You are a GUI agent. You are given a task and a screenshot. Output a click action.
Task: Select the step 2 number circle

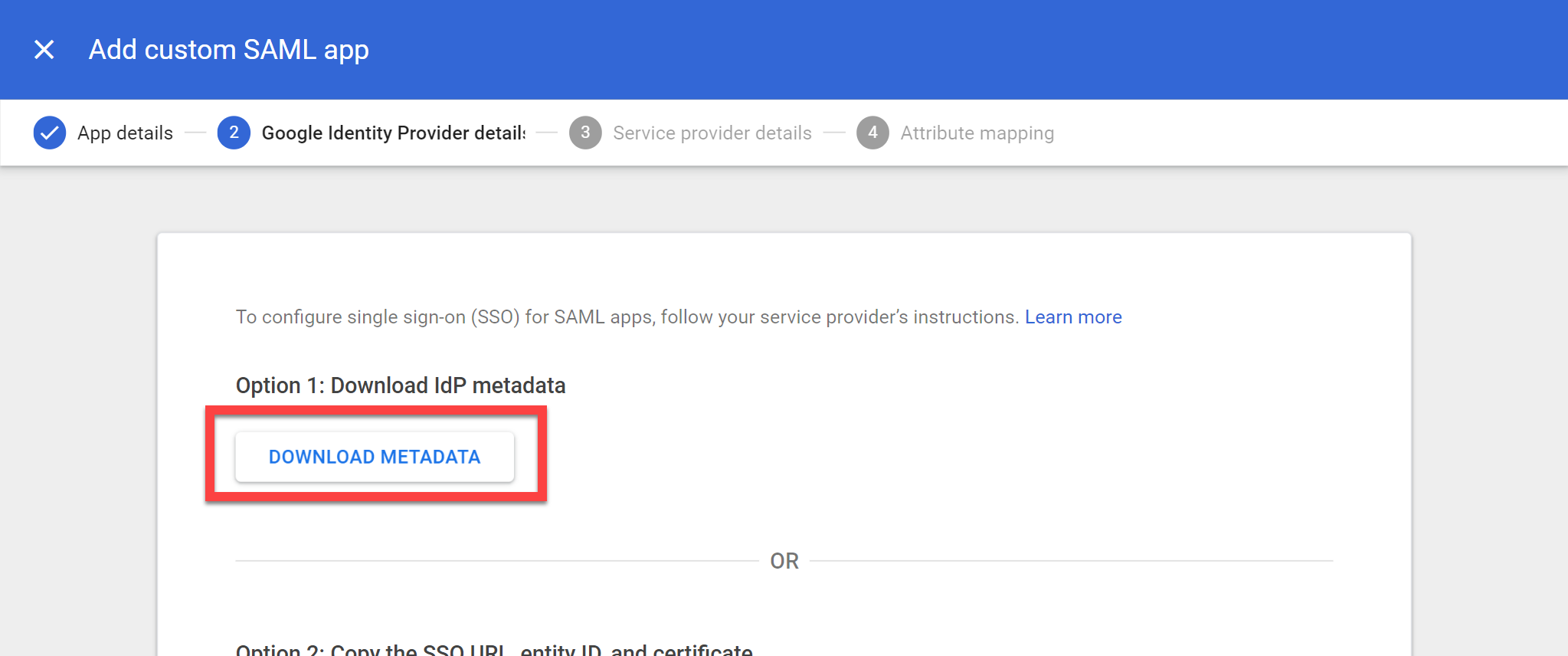point(234,133)
